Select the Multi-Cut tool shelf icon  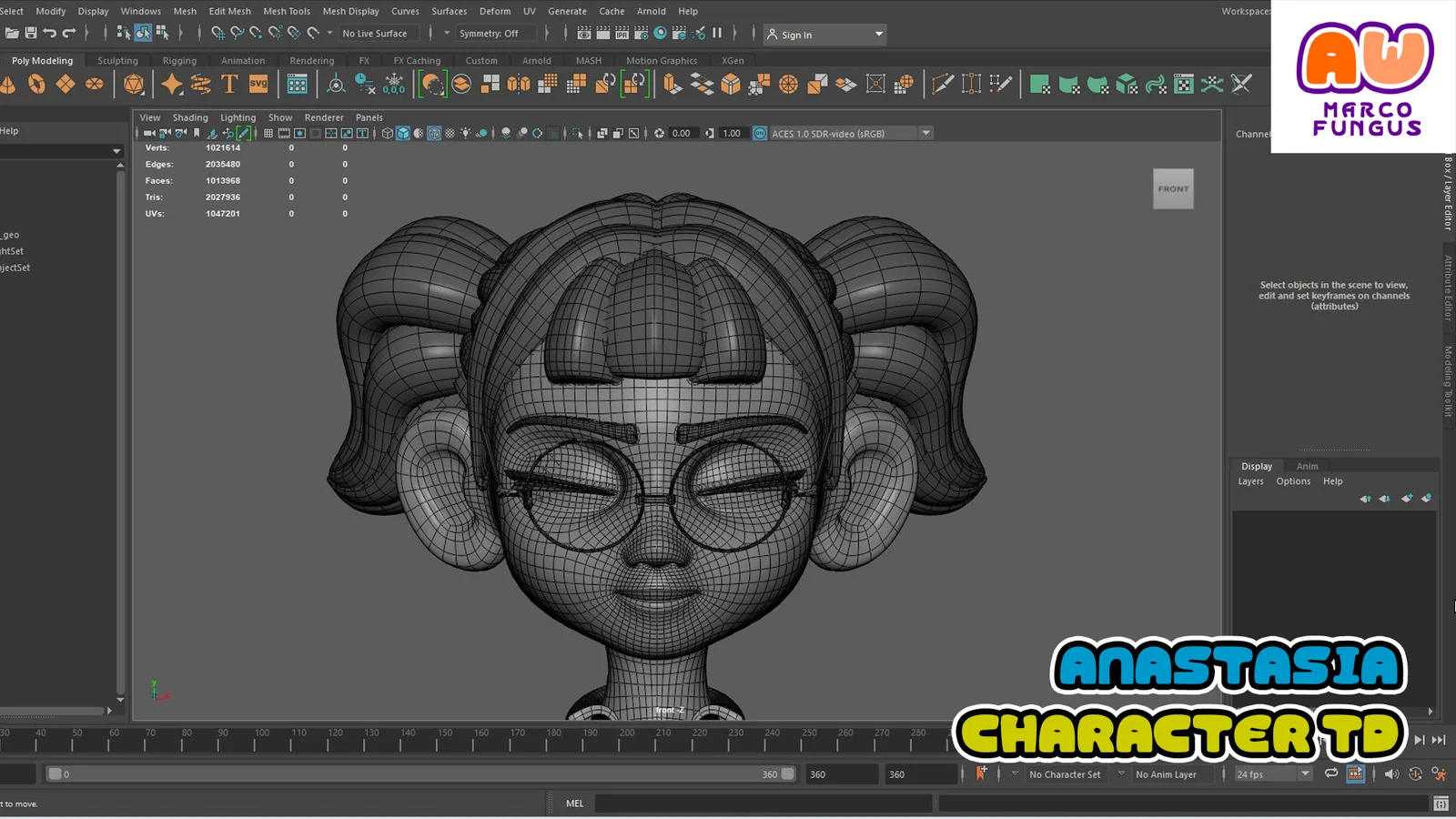(943, 85)
